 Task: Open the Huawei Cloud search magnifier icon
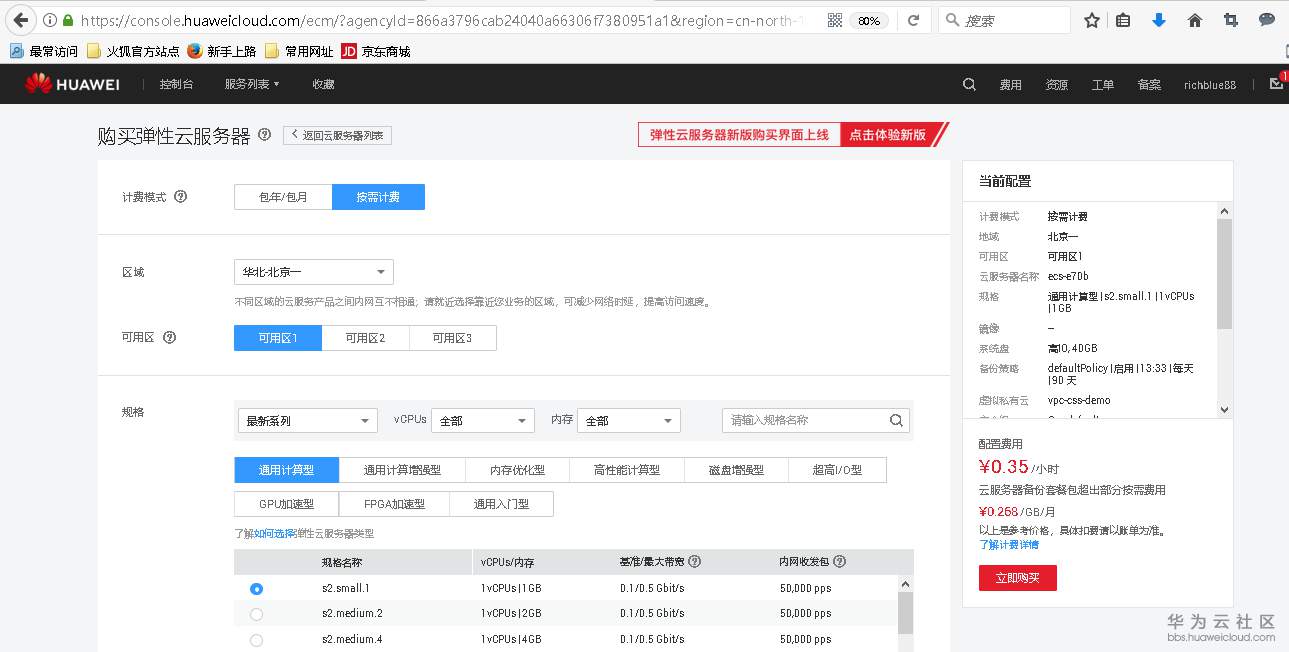coord(968,84)
